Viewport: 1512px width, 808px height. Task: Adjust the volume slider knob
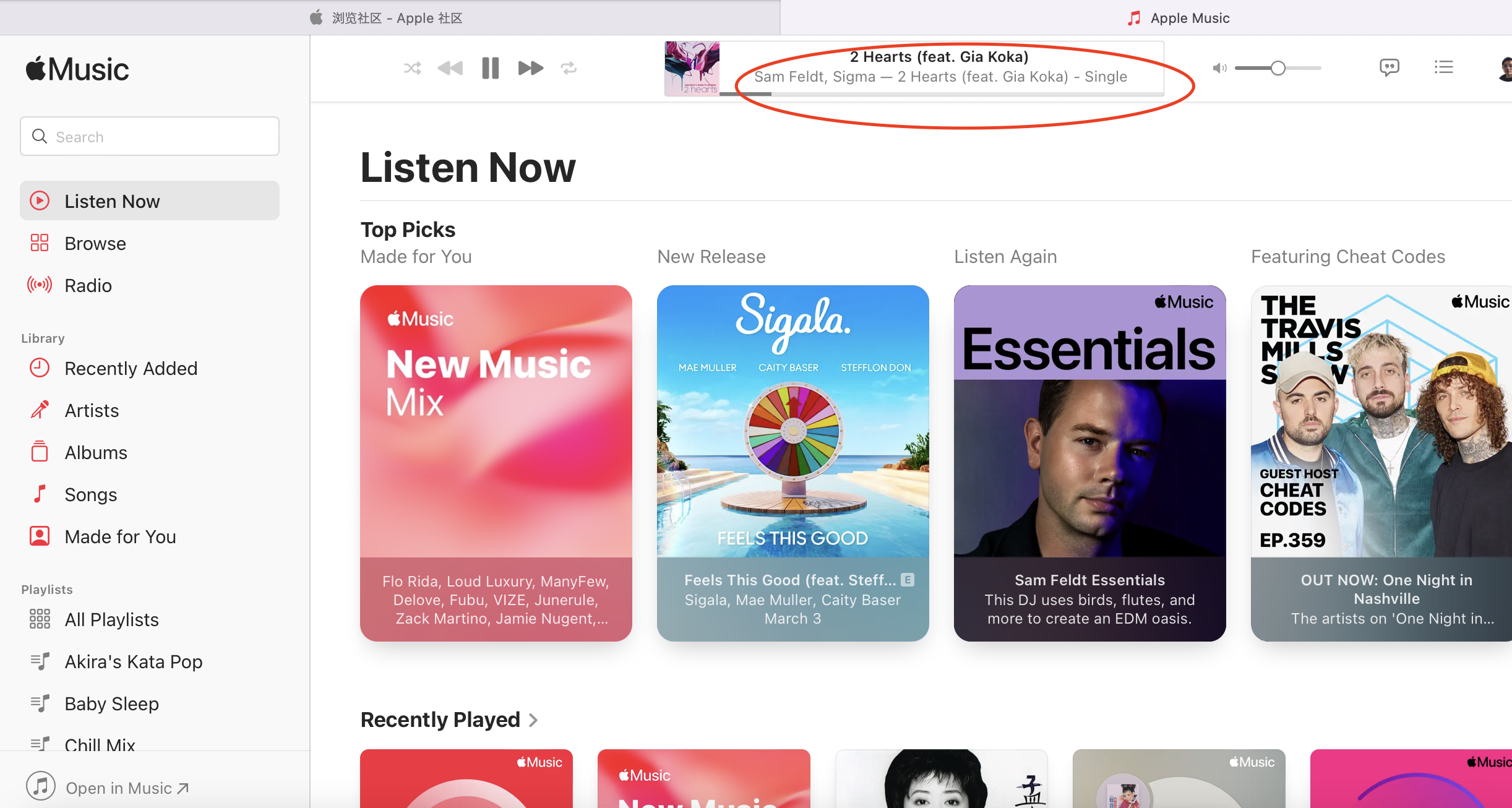1278,68
